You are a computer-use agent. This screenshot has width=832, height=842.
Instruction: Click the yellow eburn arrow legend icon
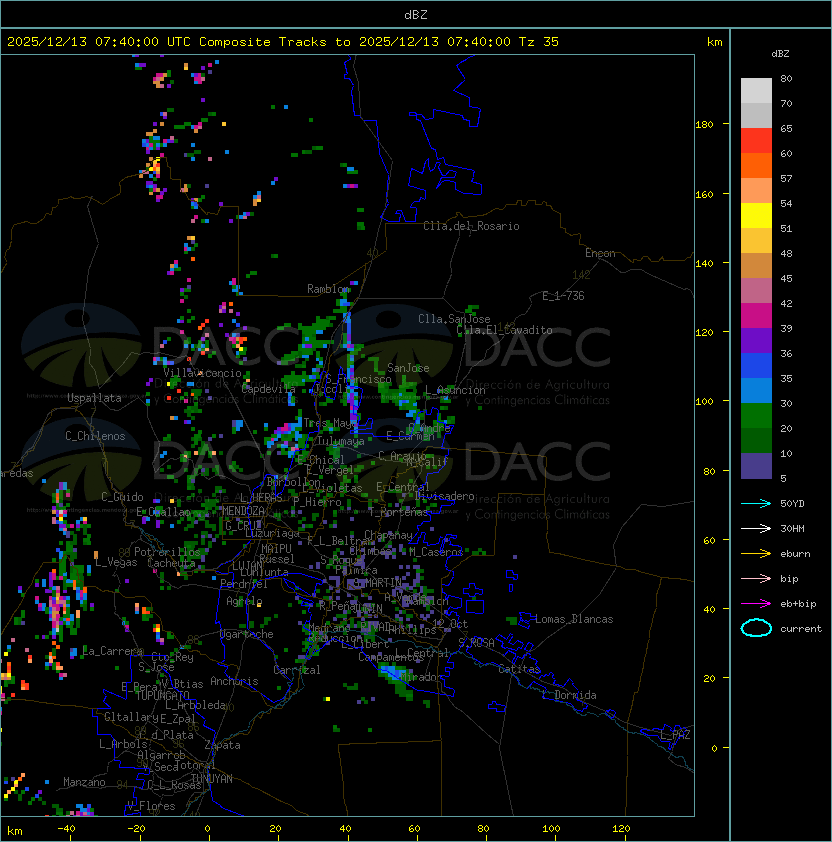coord(756,554)
